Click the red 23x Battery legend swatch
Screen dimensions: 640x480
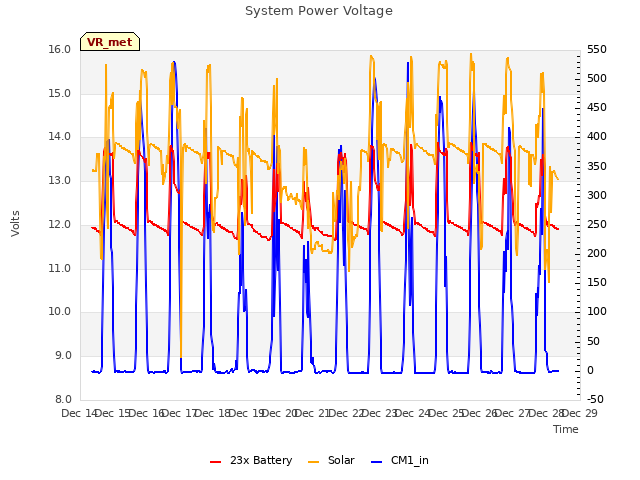[216, 462]
